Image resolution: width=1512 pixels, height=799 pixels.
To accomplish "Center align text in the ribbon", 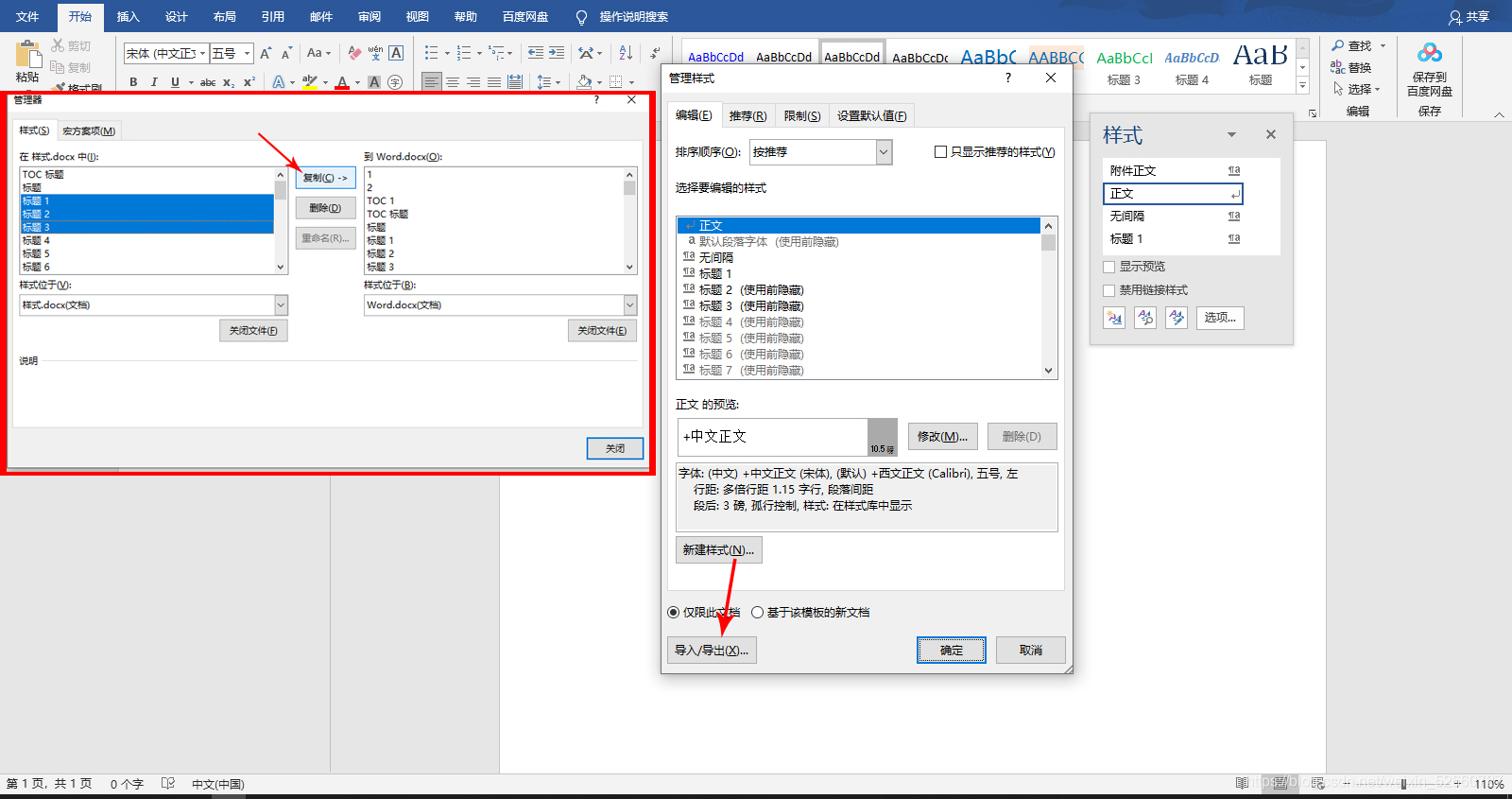I will (453, 82).
